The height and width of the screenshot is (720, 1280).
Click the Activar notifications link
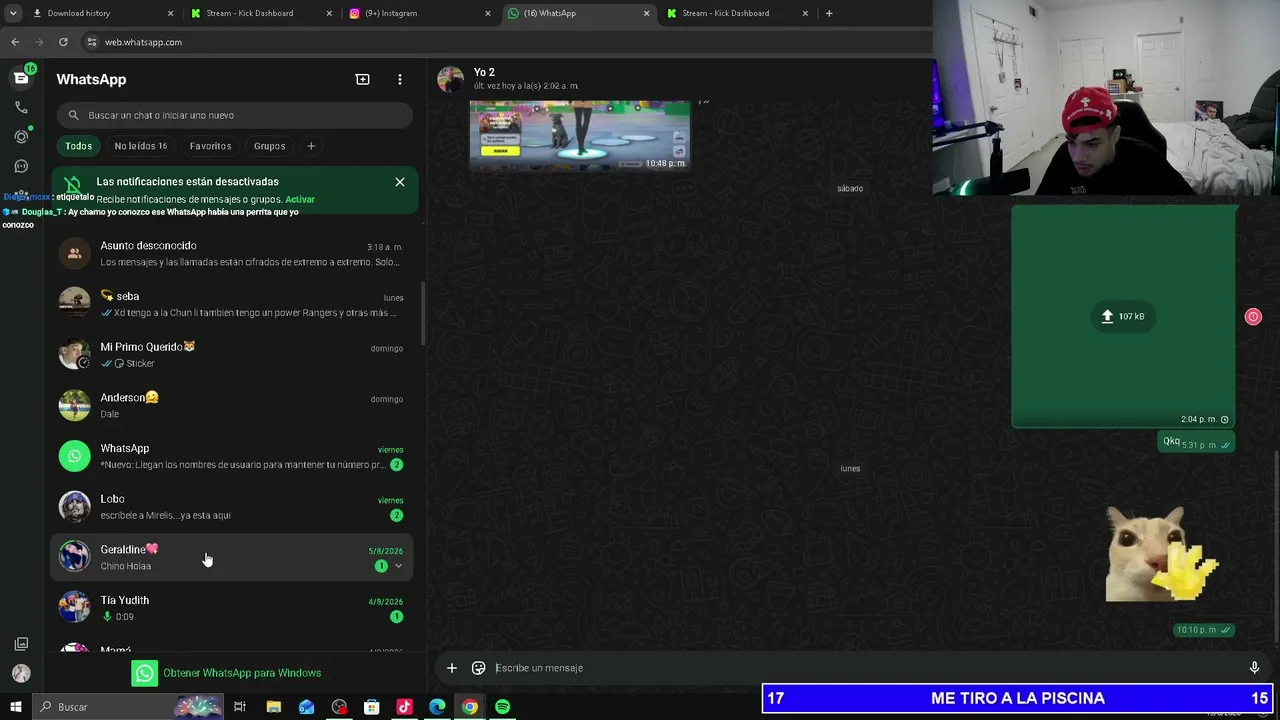(x=300, y=199)
